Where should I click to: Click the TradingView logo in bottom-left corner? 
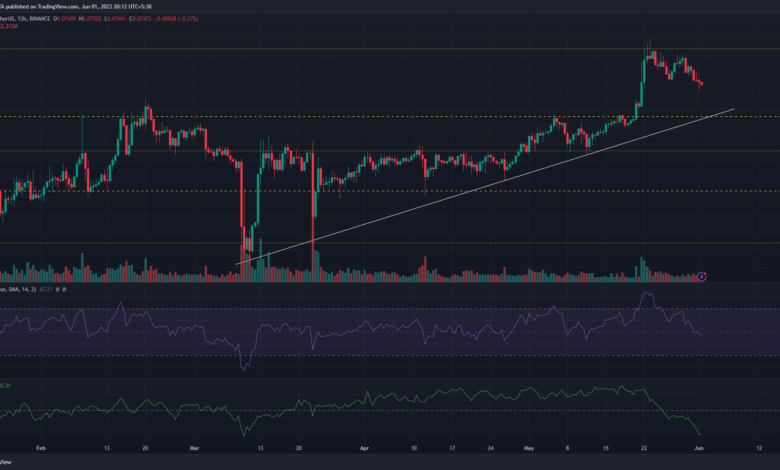click(x=5, y=461)
